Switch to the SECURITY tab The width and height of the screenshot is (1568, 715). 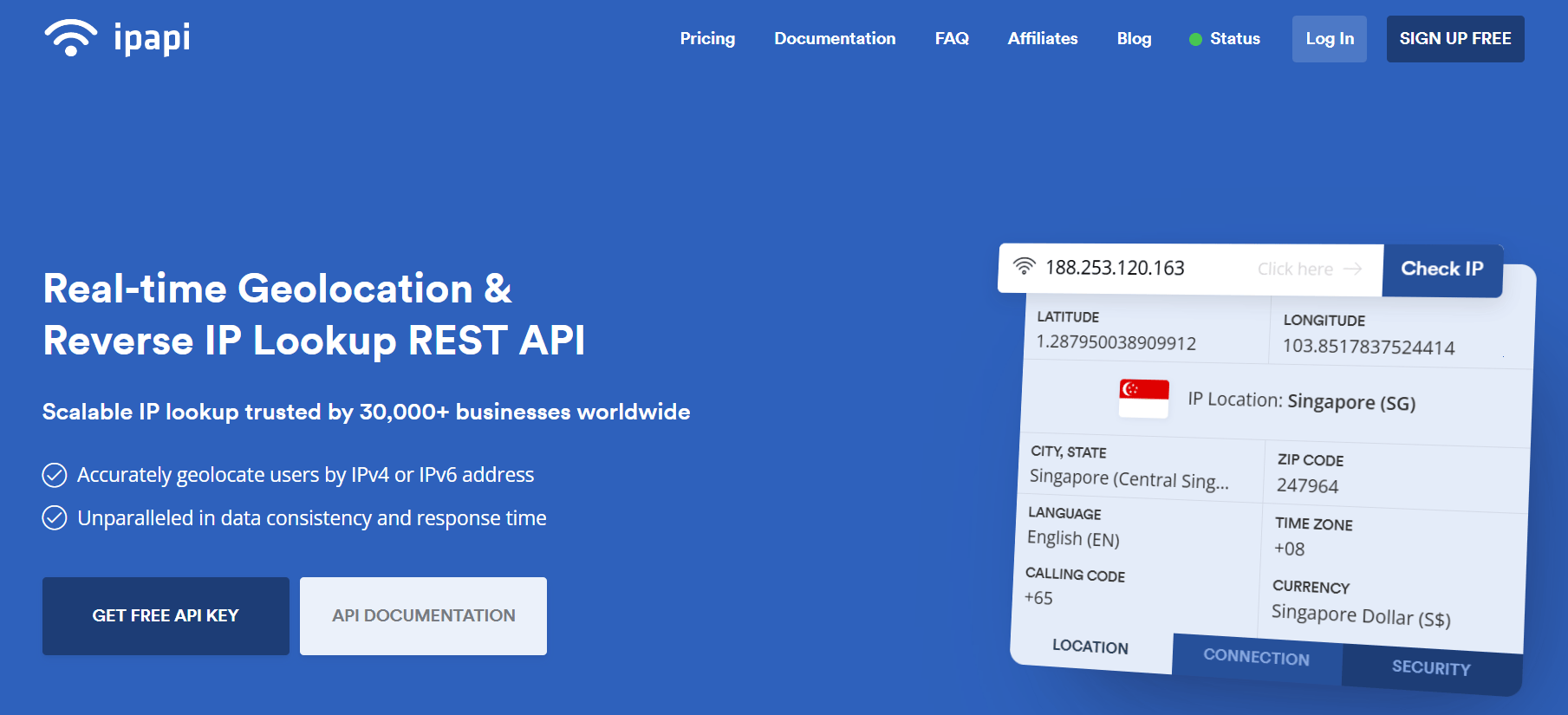[1430, 667]
